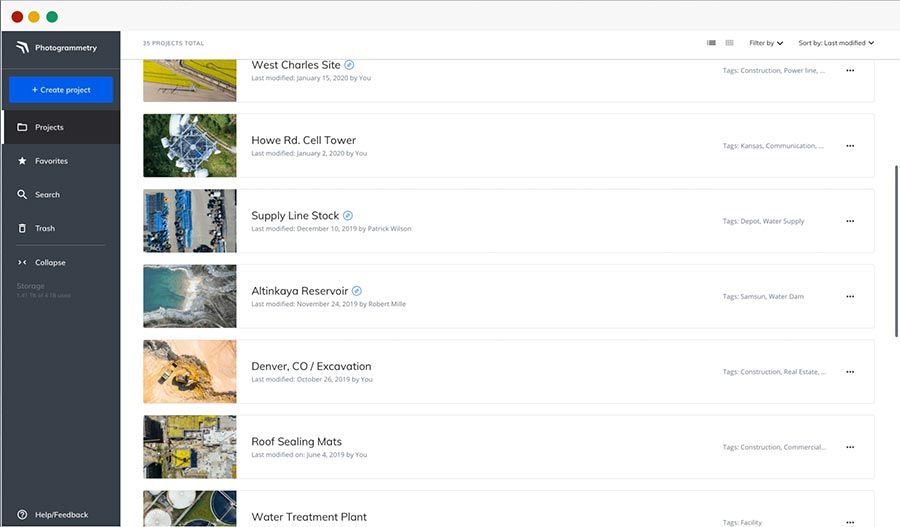Open more options for Supply Line Stock
900x527 pixels.
coord(850,221)
